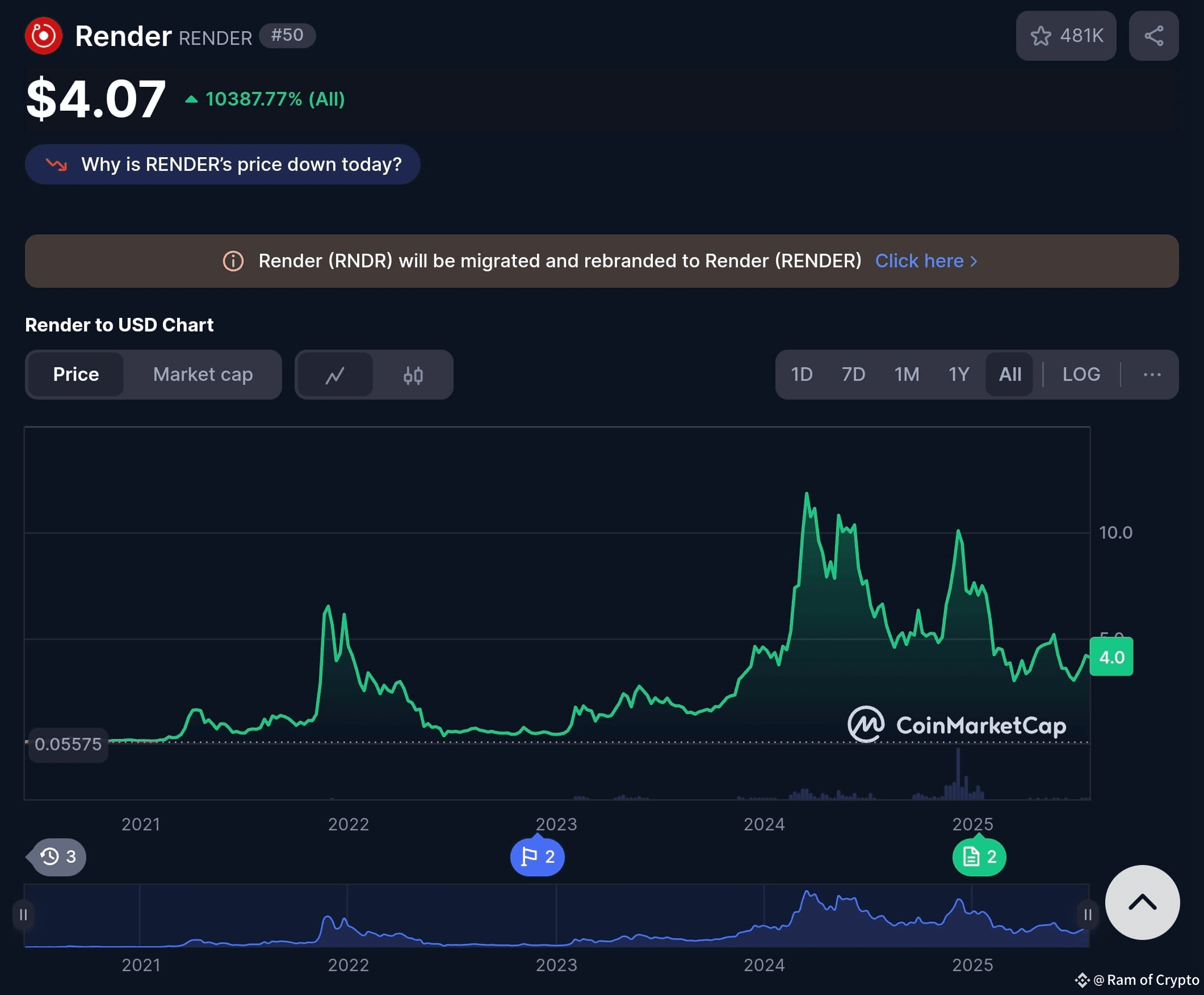Click the Render red logo icon
Image resolution: width=1204 pixels, height=995 pixels.
click(44, 36)
